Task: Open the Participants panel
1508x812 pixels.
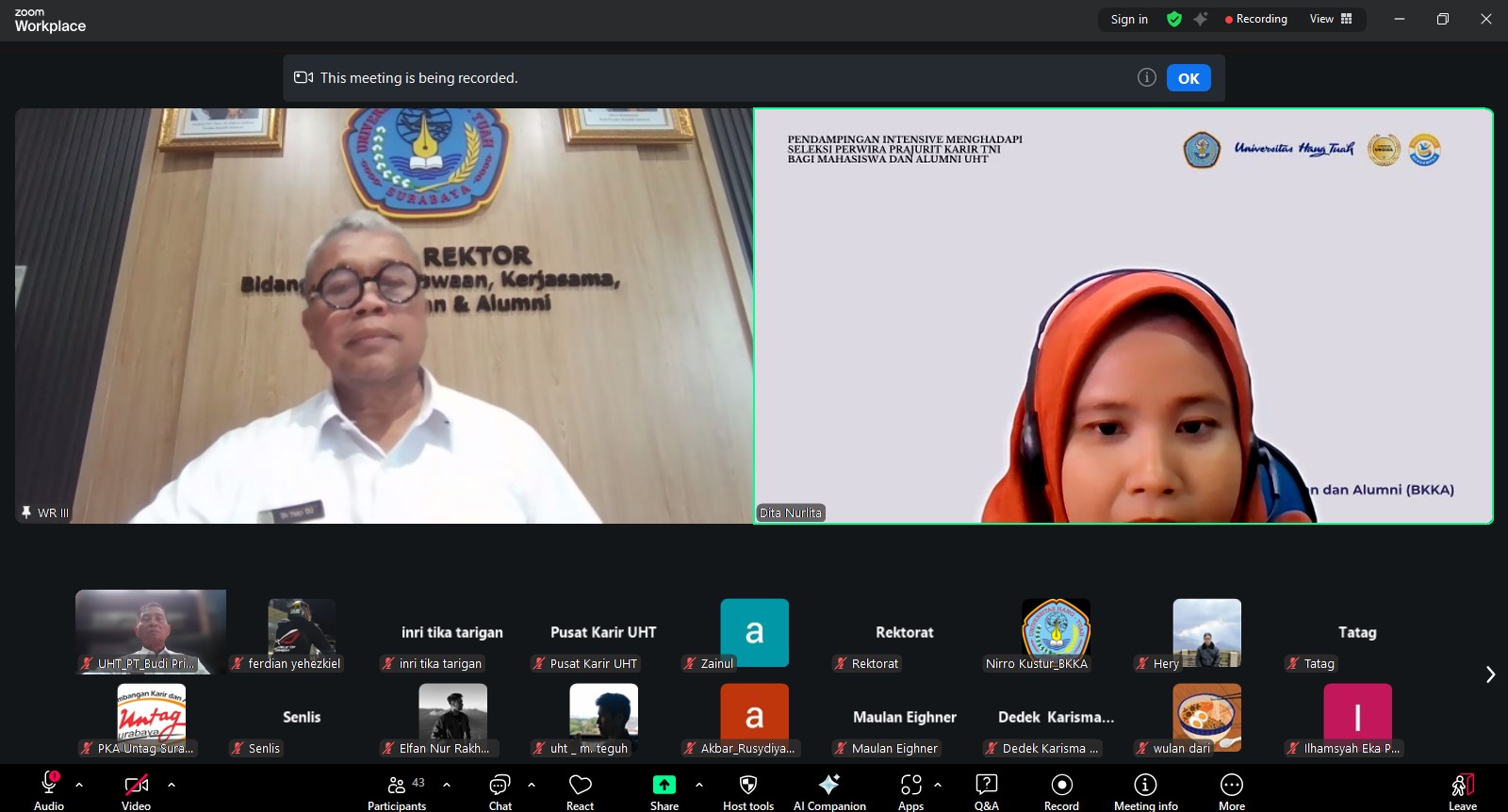Action: point(397,790)
